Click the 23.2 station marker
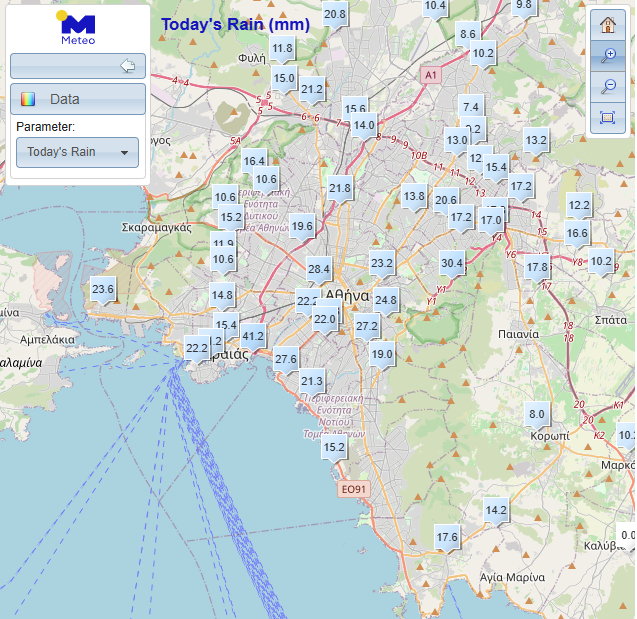Image resolution: width=637 pixels, height=619 pixels. [382, 263]
